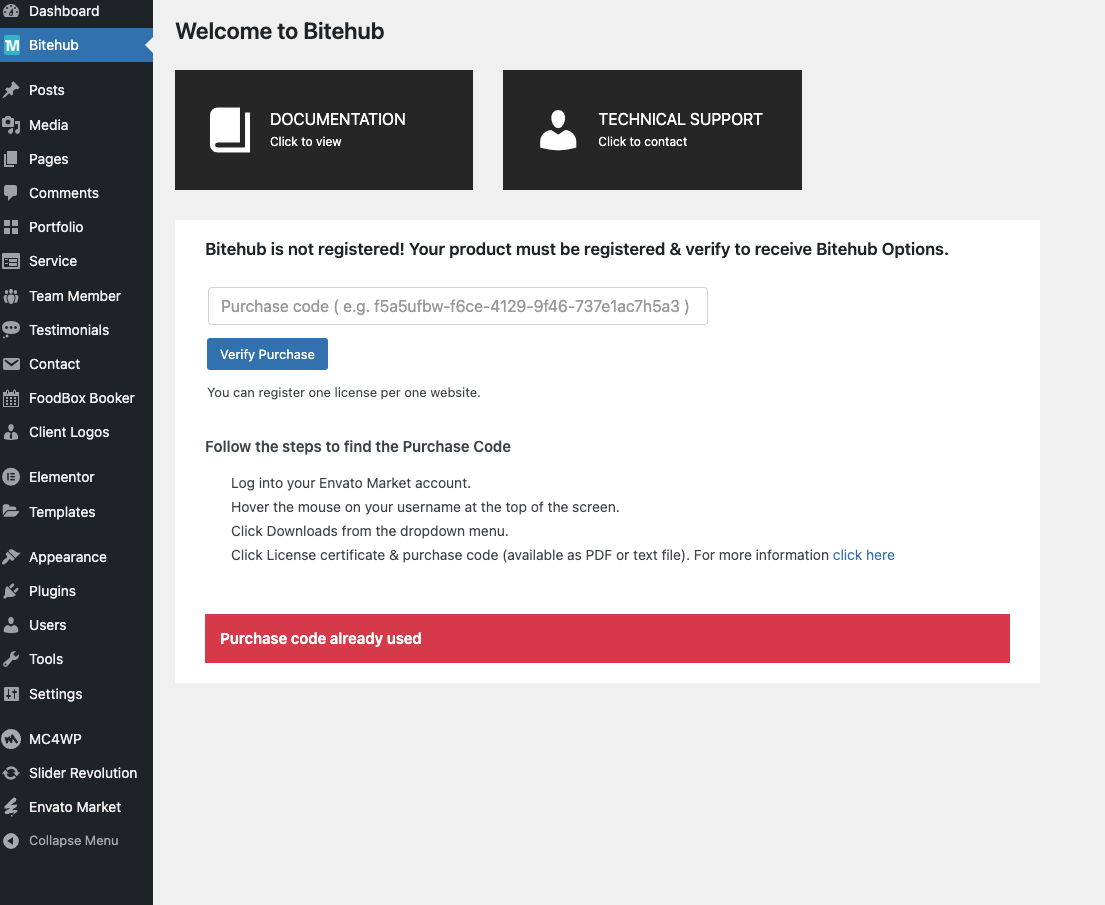
Task: Open the Settings menu item
Action: click(x=55, y=694)
